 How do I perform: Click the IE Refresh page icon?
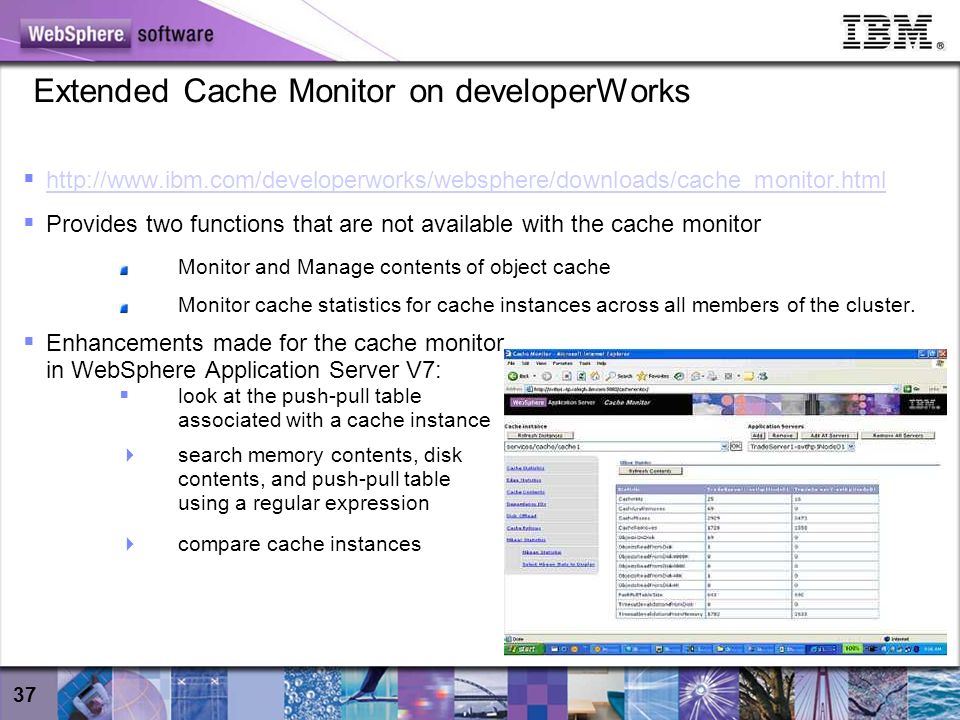pyautogui.click(x=582, y=376)
